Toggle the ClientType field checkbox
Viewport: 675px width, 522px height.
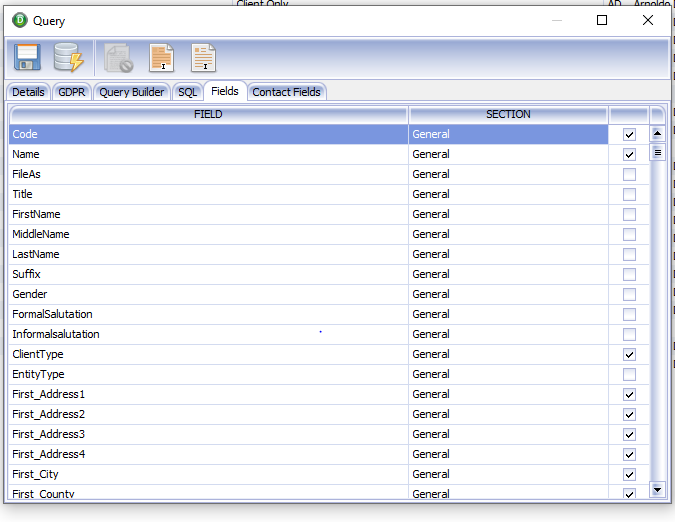(x=629, y=355)
